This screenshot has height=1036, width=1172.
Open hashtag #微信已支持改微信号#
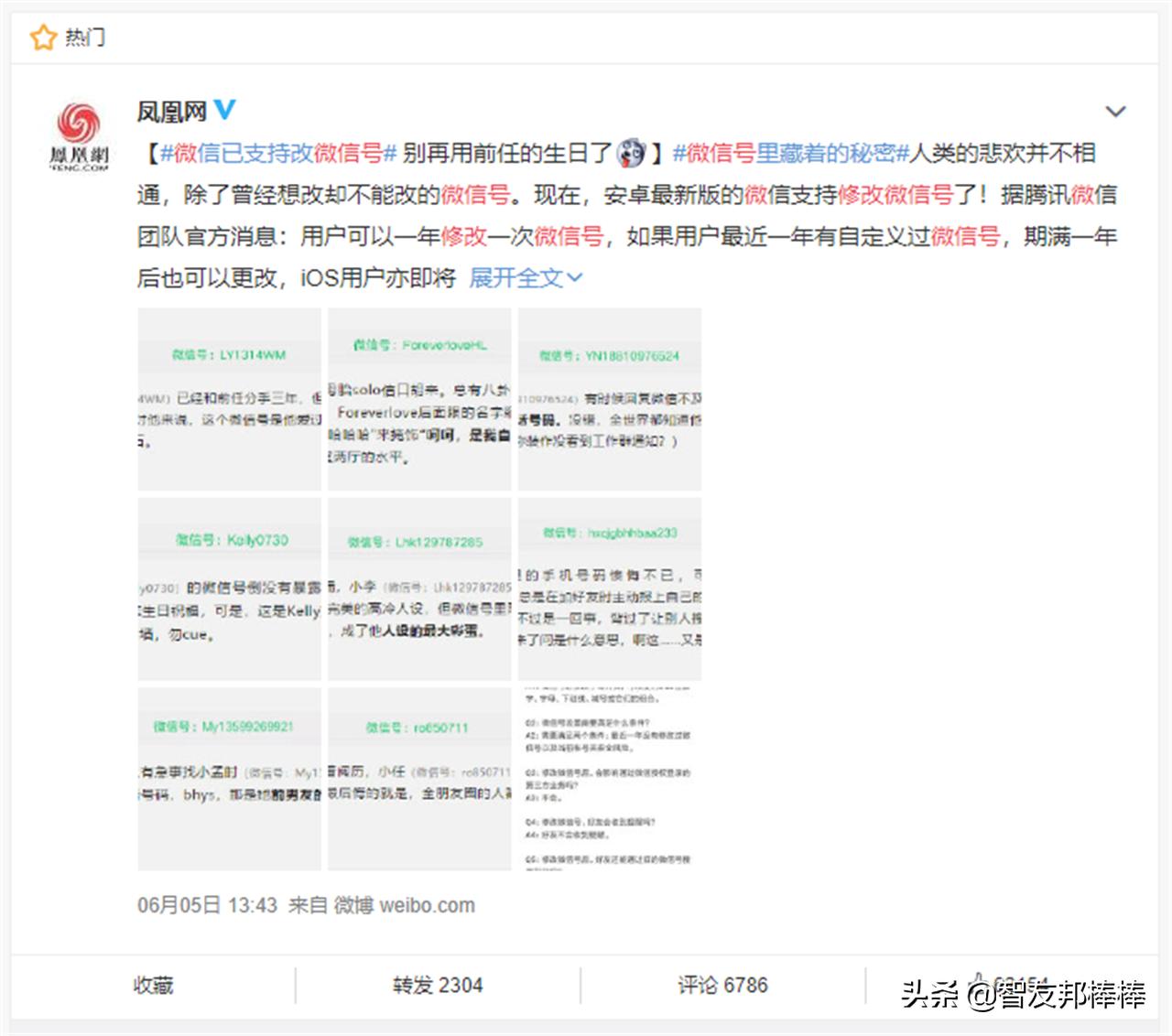[276, 152]
